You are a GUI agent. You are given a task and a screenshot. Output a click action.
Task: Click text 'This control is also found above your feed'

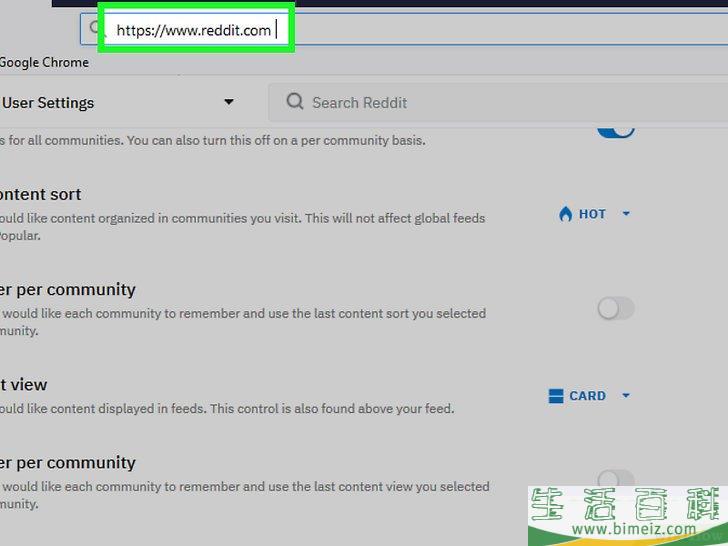331,409
